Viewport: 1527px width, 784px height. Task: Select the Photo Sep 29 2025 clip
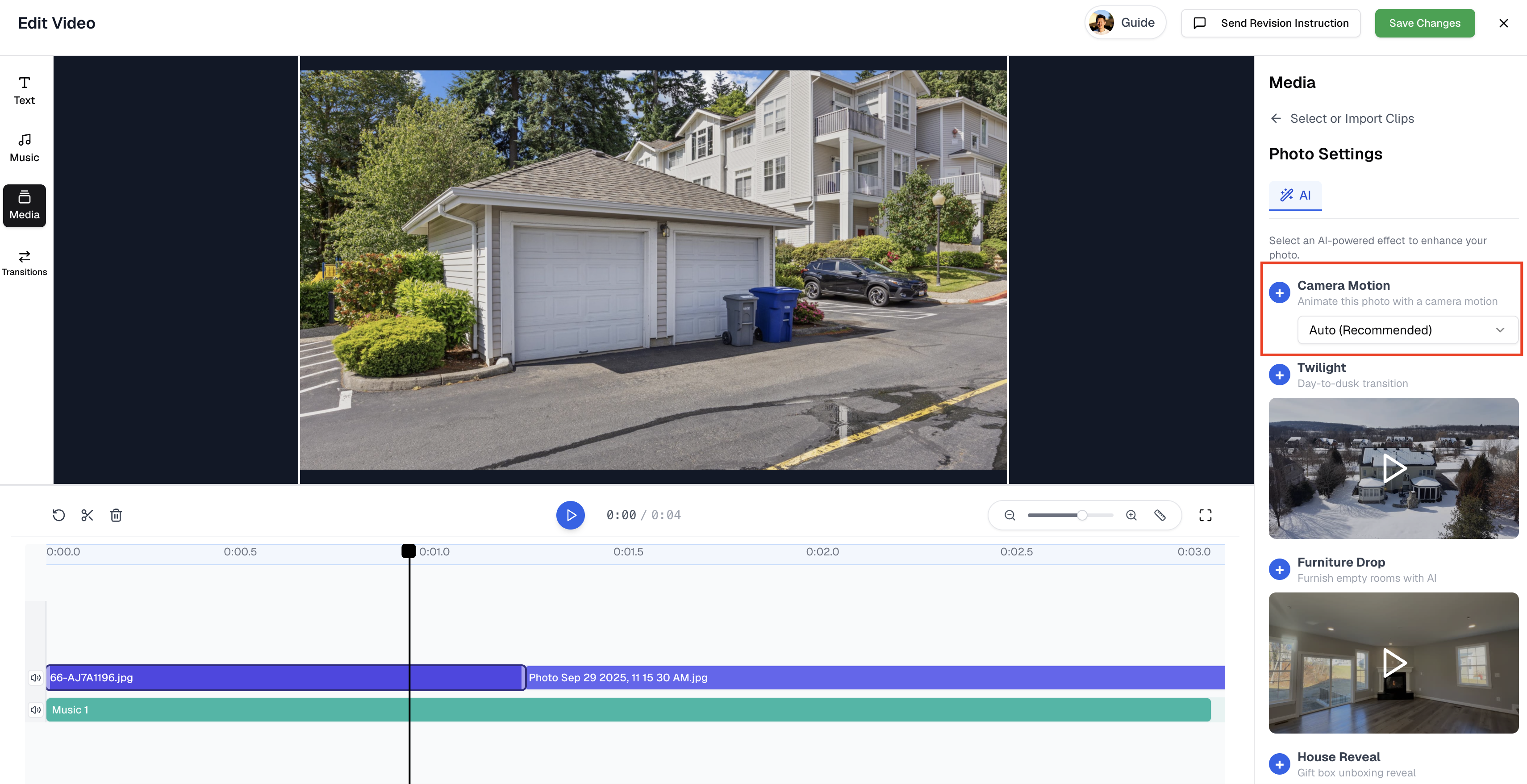[876, 677]
